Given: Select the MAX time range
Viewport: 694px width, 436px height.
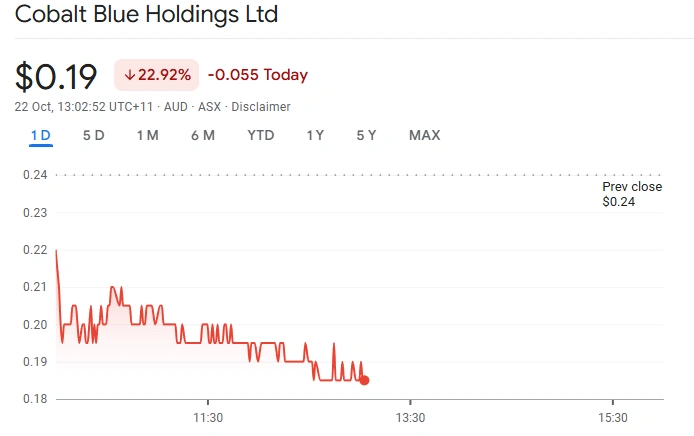Looking at the screenshot, I should (424, 135).
